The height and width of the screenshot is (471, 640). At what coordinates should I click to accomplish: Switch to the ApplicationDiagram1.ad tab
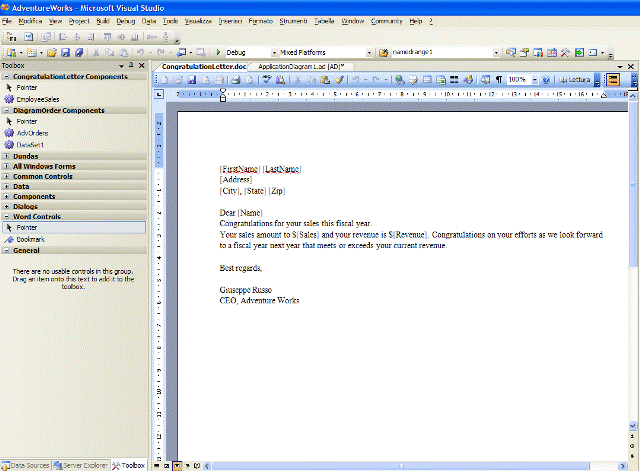click(301, 66)
